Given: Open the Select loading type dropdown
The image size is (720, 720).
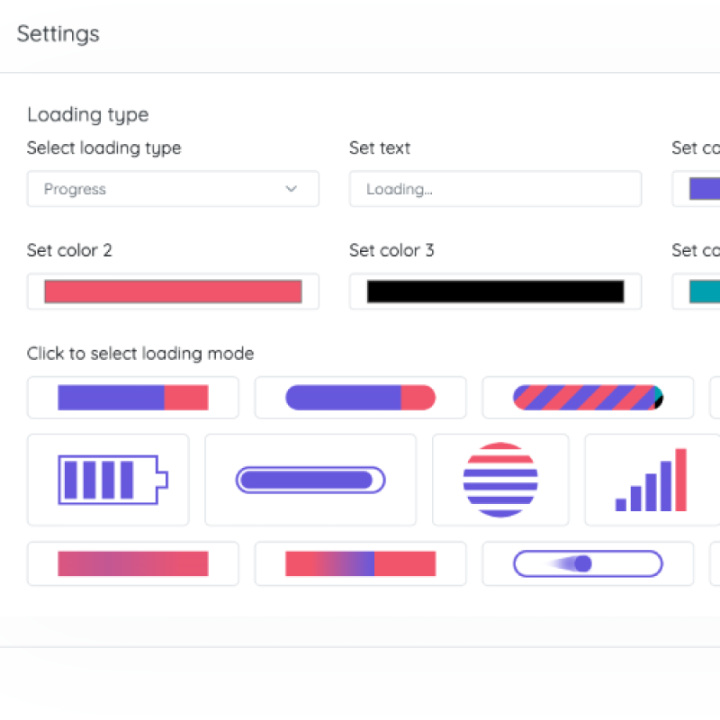Looking at the screenshot, I should click(172, 189).
